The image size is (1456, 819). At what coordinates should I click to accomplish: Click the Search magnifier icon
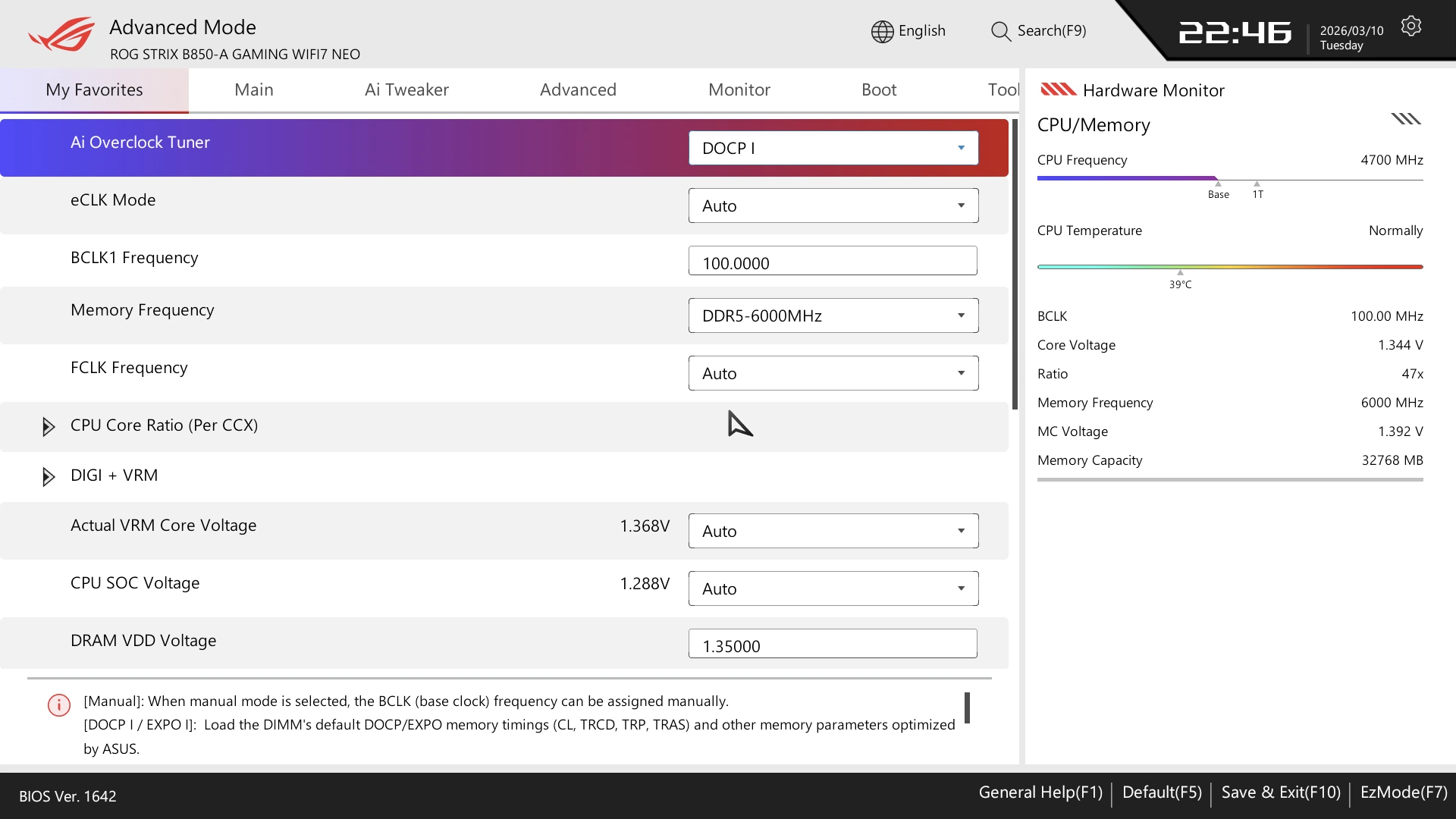[1000, 31]
